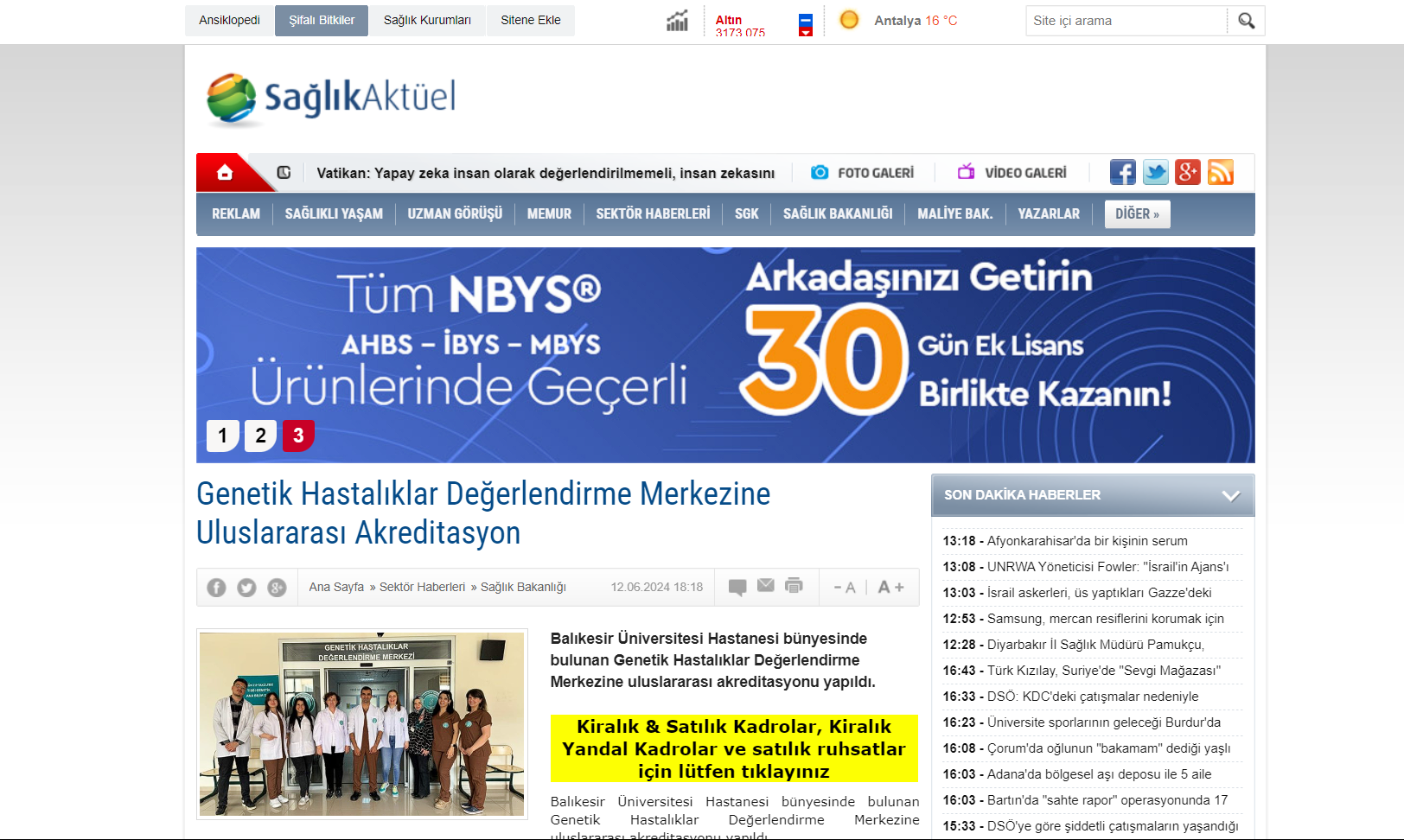Click the VİDEO GALERİ link text
Viewport: 1404px width, 840px height.
click(1025, 173)
